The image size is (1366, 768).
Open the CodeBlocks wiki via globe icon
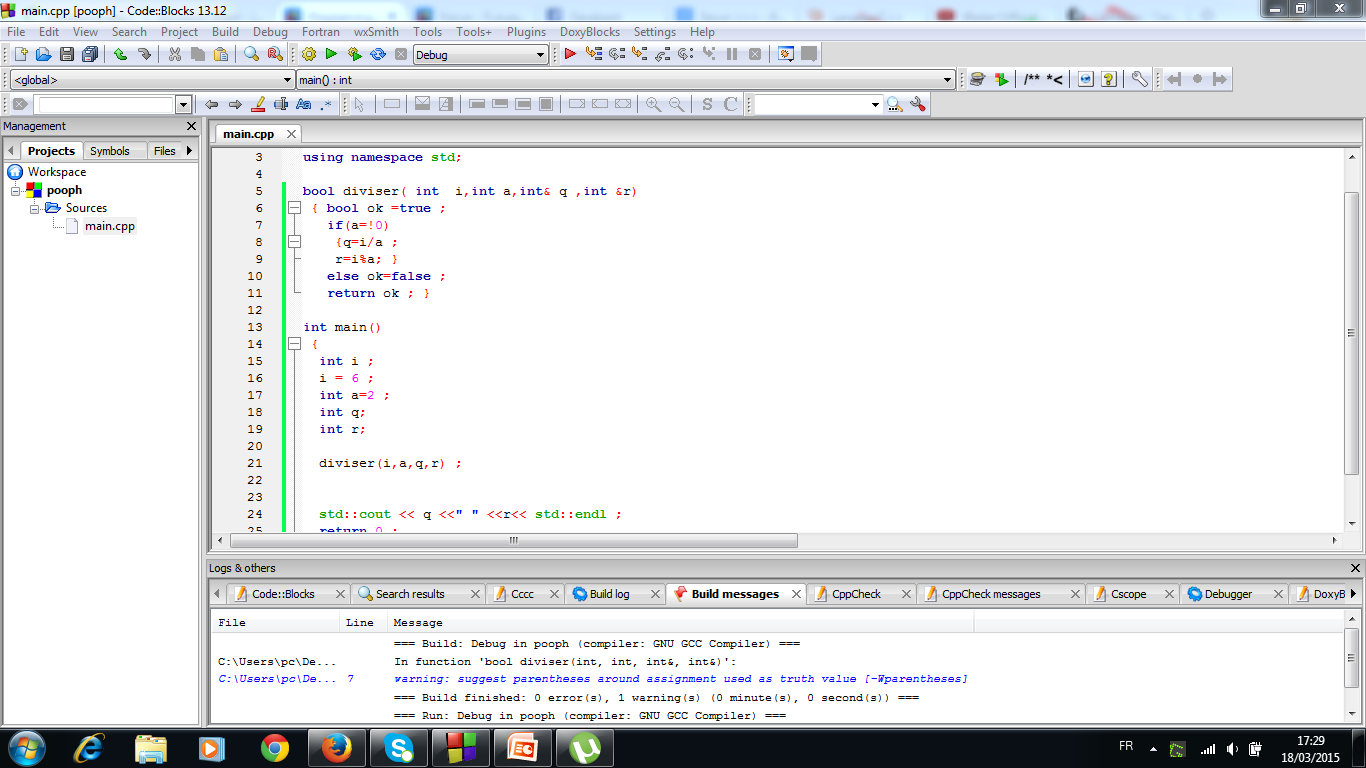(x=1086, y=79)
